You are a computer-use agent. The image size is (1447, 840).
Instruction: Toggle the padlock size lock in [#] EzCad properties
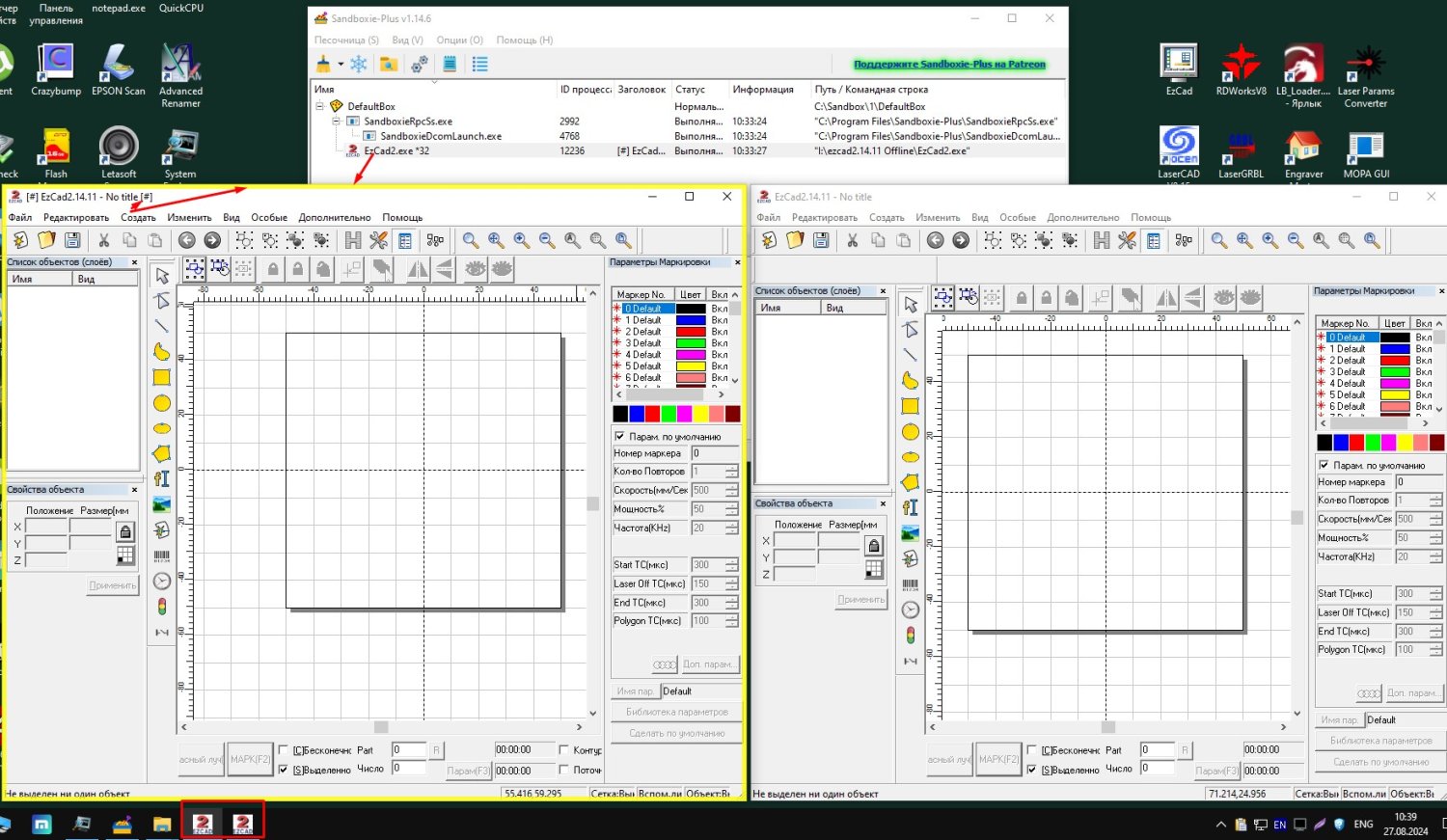pyautogui.click(x=125, y=531)
